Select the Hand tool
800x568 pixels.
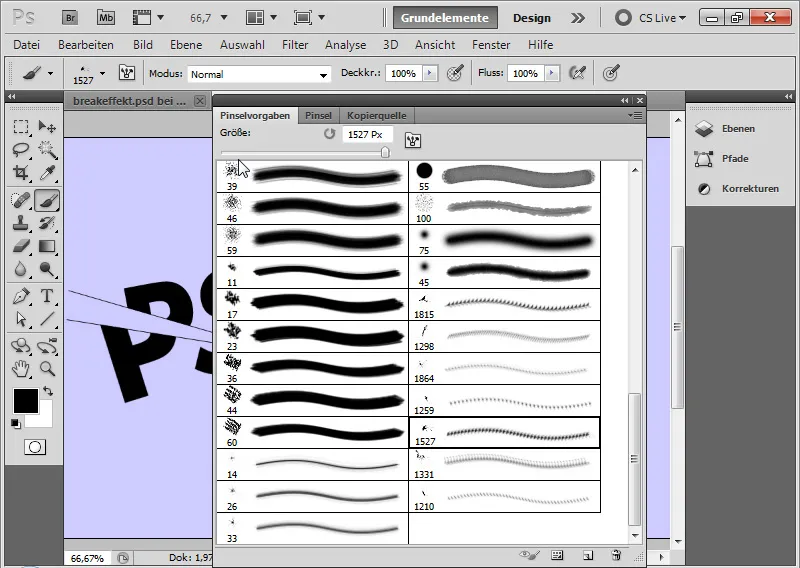[21, 368]
